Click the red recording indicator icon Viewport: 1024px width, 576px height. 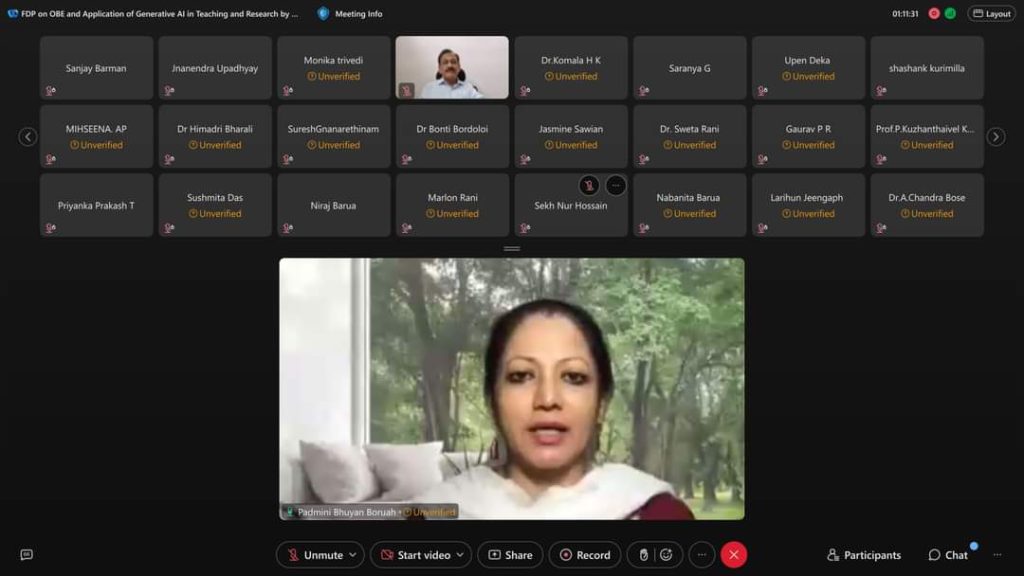click(x=934, y=14)
